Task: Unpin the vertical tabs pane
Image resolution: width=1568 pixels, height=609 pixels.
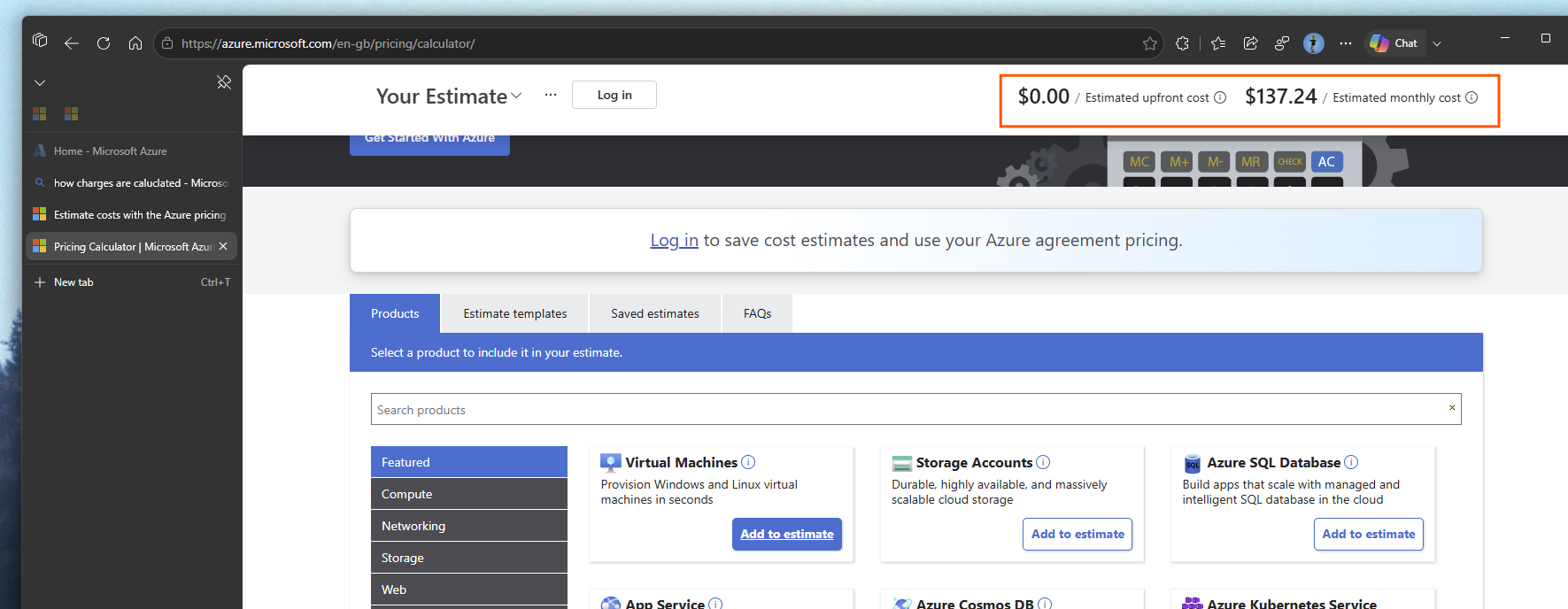Action: (x=224, y=82)
